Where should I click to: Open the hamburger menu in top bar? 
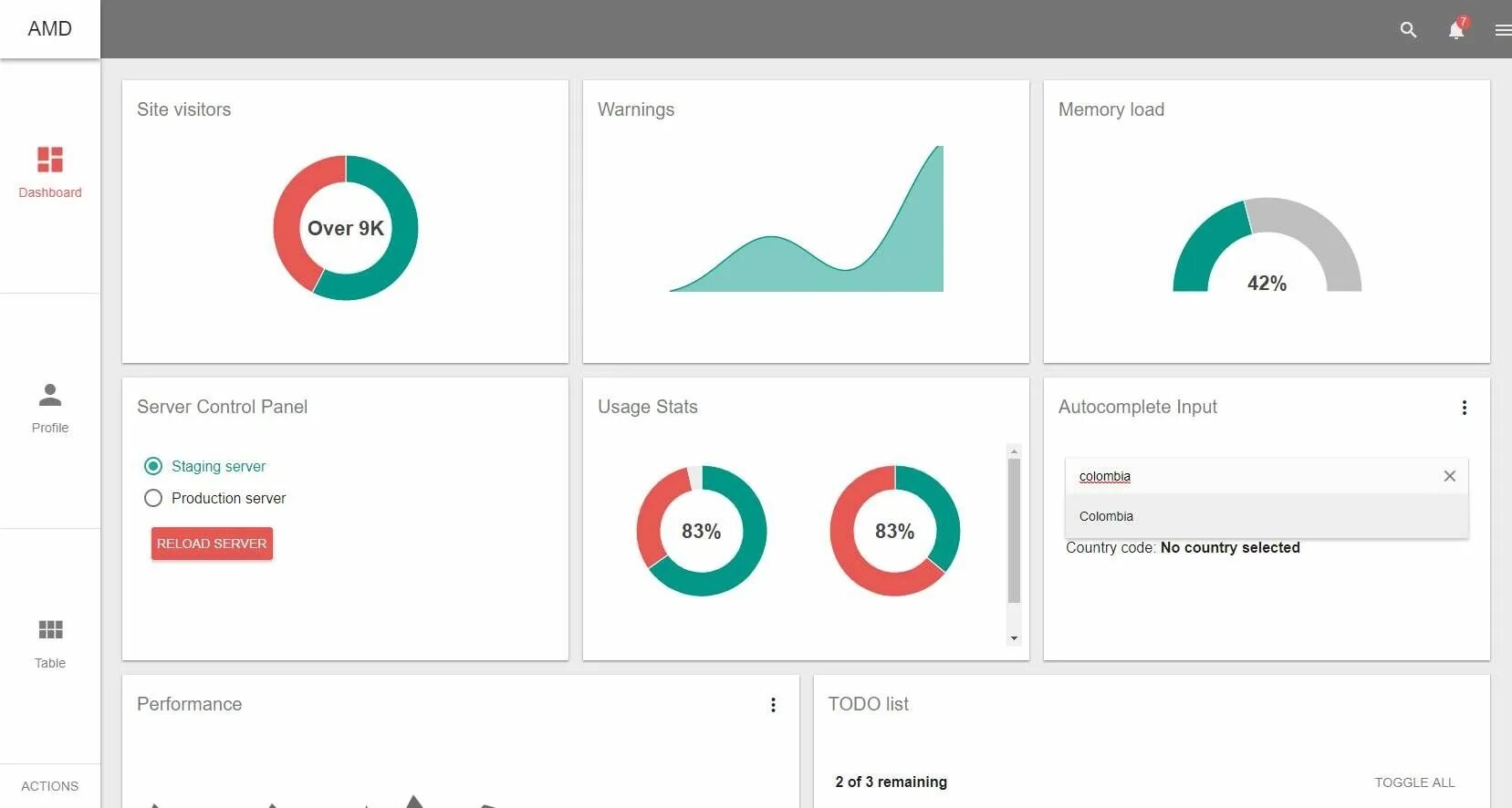tap(1503, 30)
